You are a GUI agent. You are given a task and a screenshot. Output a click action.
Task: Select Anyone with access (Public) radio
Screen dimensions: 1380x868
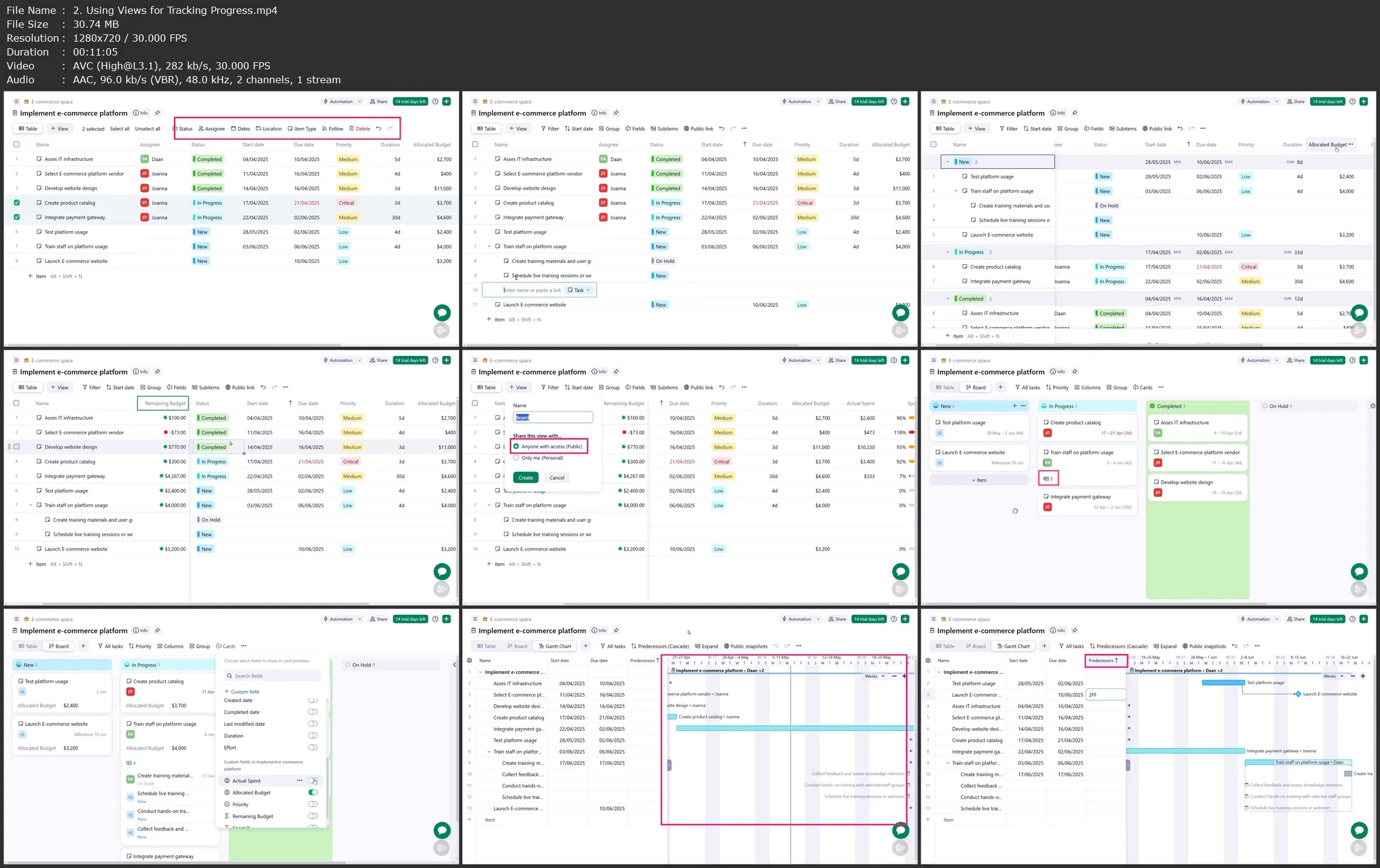pyautogui.click(x=516, y=446)
